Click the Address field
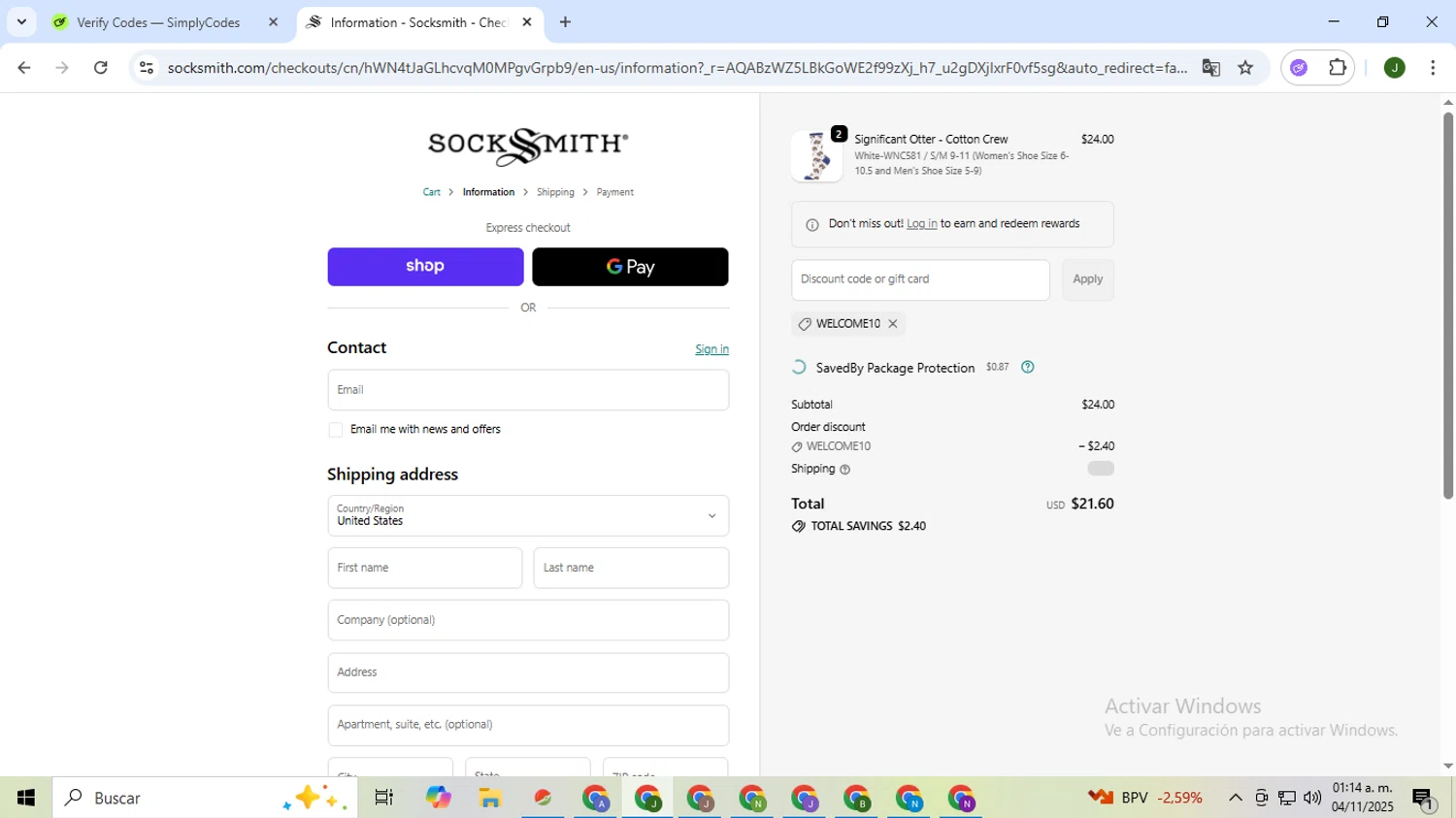 (x=528, y=672)
